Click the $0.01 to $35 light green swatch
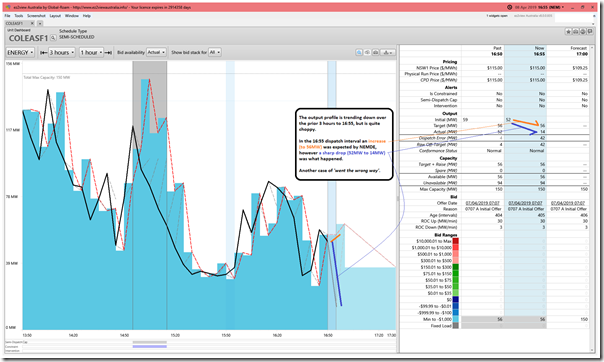Screen dimensions: 604x362 click(456, 293)
